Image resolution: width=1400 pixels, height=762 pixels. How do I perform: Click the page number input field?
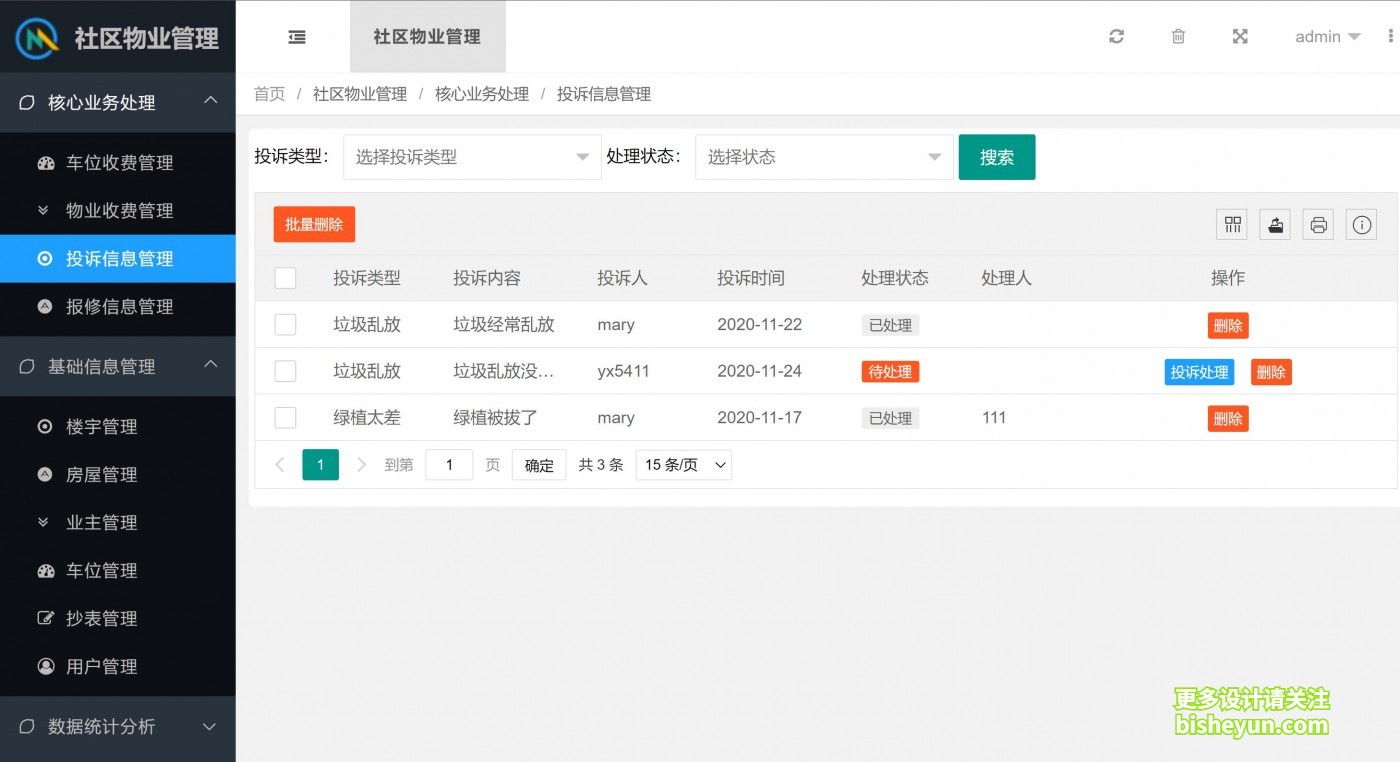tap(449, 465)
